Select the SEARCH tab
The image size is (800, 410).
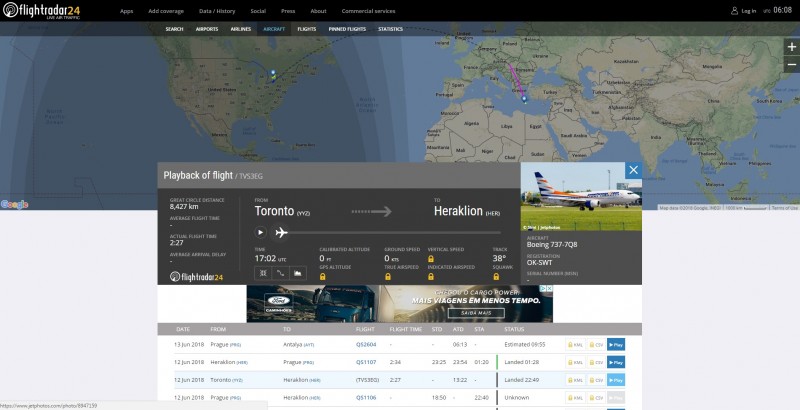[174, 29]
